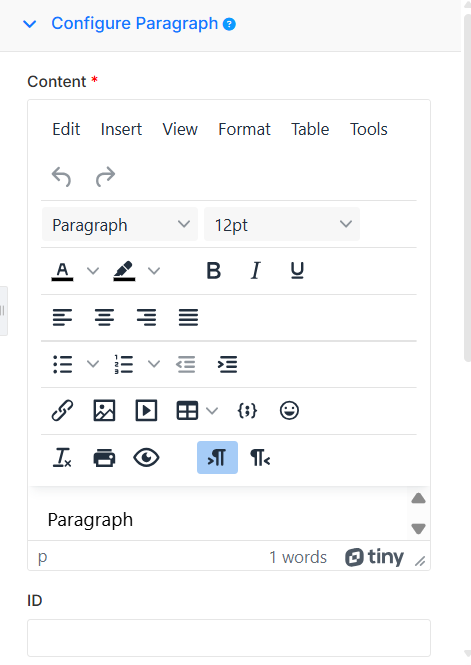
Task: Open the text color picker arrow
Action: [x=93, y=270]
